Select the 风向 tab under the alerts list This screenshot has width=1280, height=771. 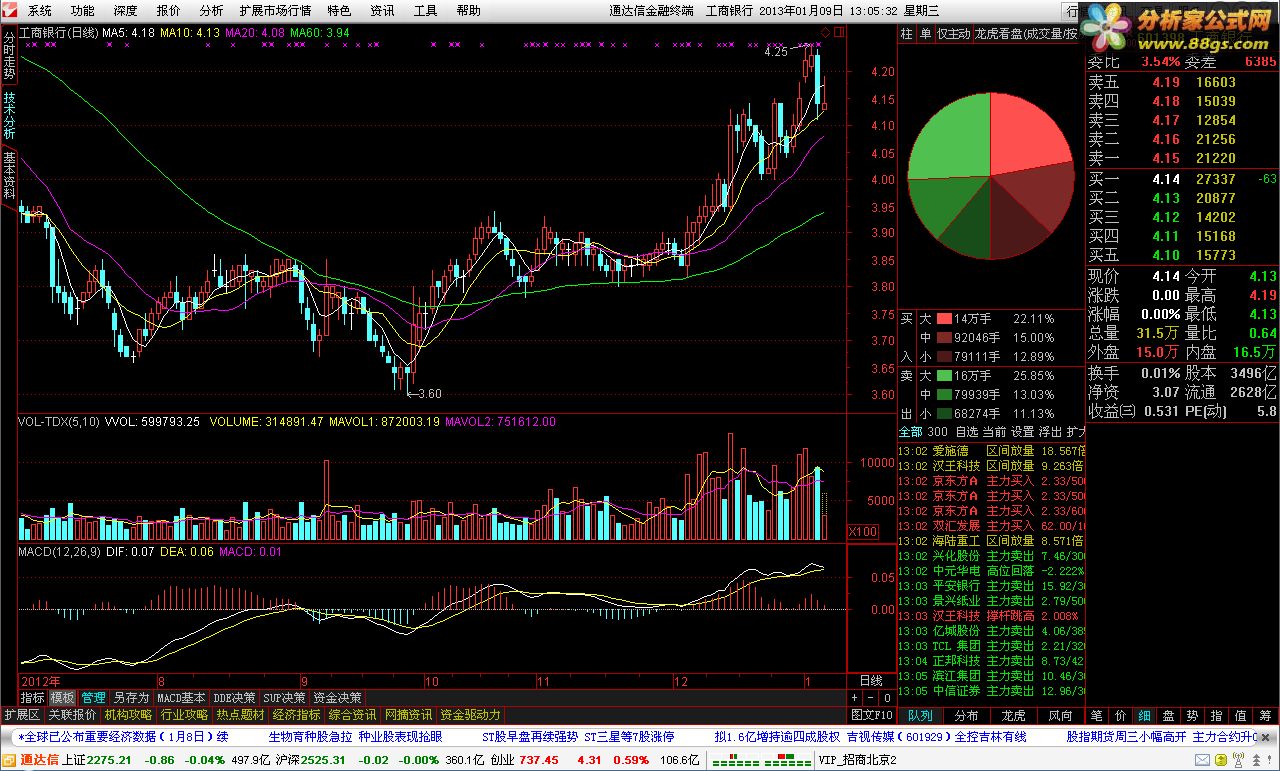coord(1060,715)
